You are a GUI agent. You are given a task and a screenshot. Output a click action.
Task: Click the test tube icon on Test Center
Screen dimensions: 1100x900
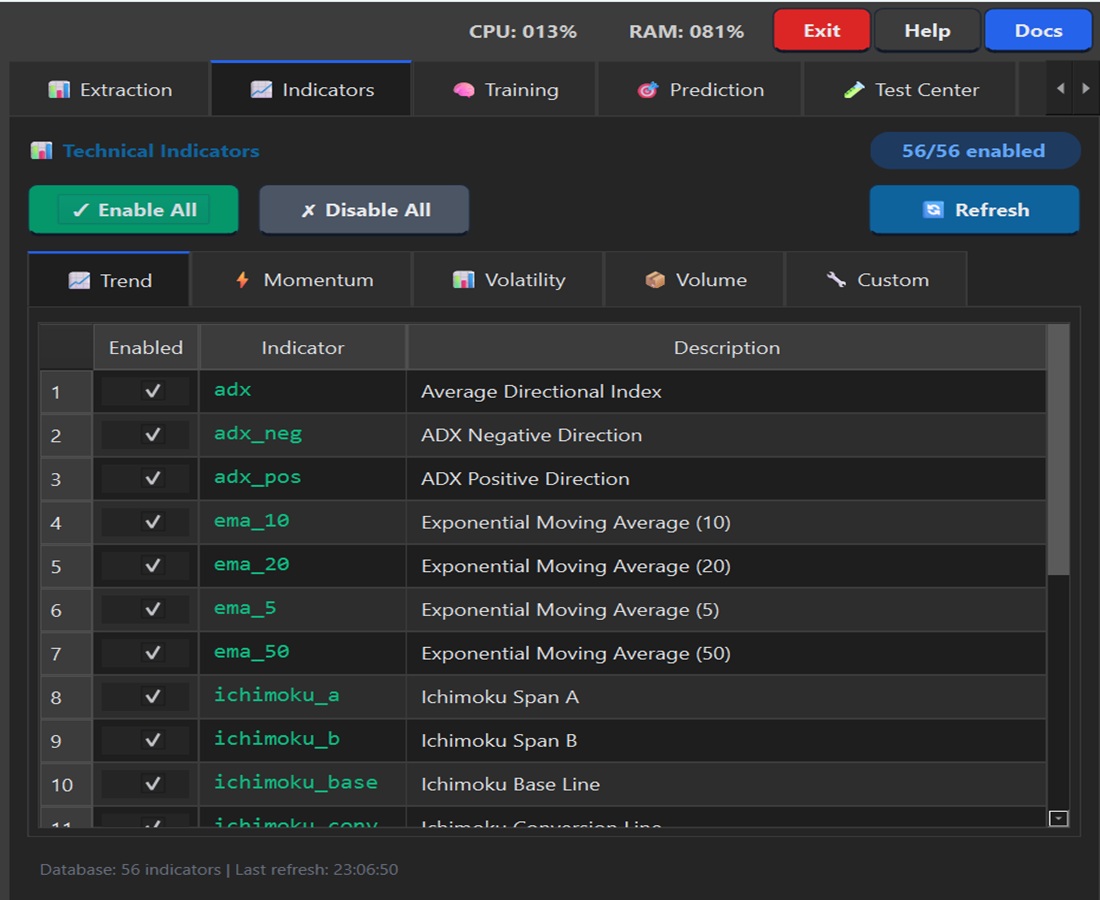[x=853, y=90]
